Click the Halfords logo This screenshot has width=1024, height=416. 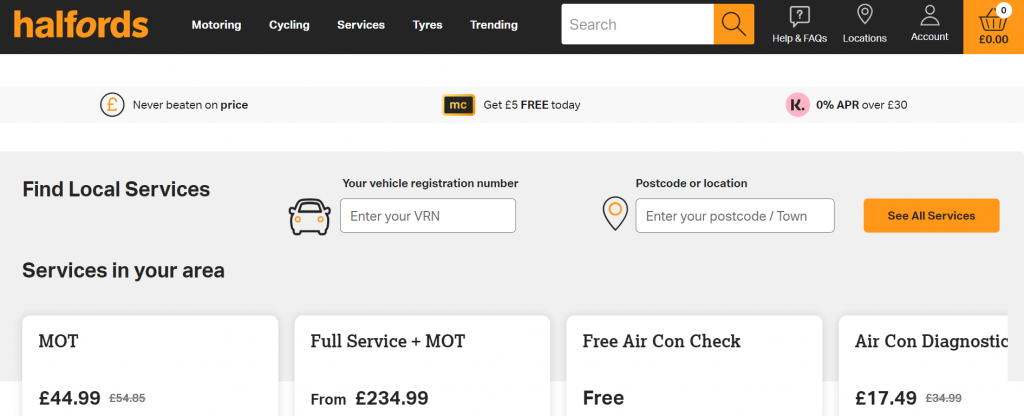[x=81, y=25]
